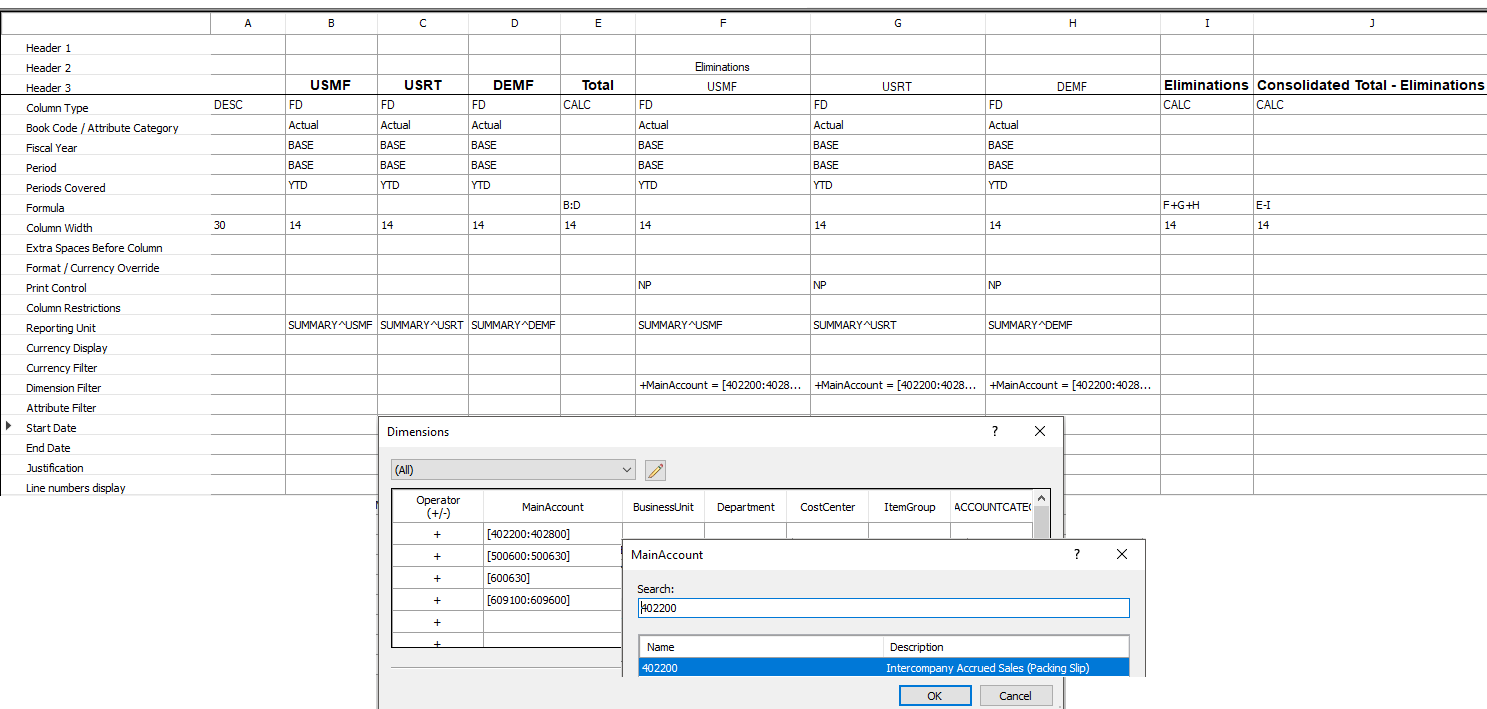
Task: Click the Department column header
Action: click(x=746, y=507)
